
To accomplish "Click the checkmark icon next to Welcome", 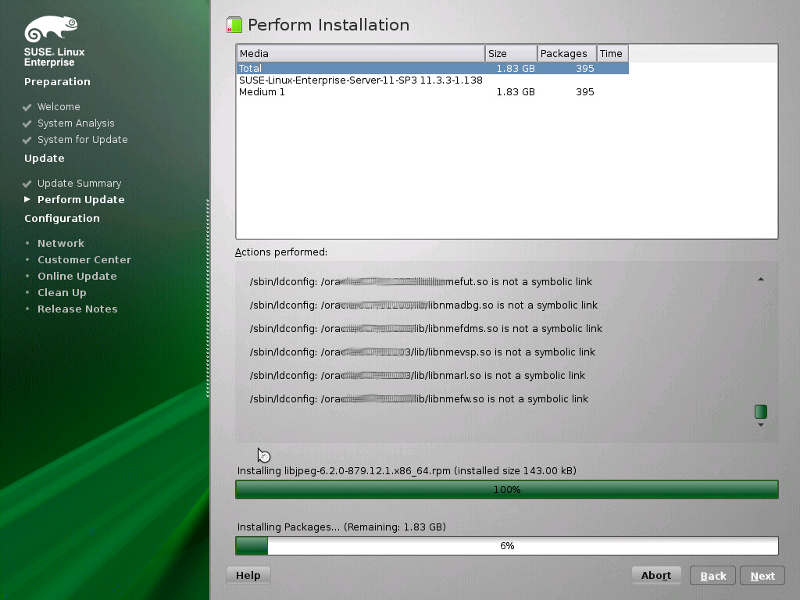I will (x=26, y=107).
